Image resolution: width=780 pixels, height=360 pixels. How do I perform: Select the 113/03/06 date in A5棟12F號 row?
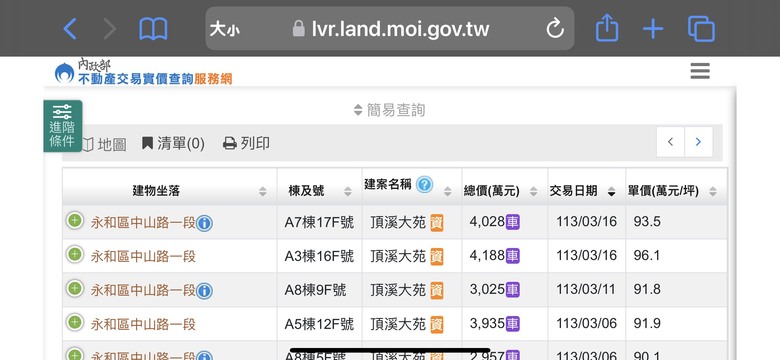point(586,324)
